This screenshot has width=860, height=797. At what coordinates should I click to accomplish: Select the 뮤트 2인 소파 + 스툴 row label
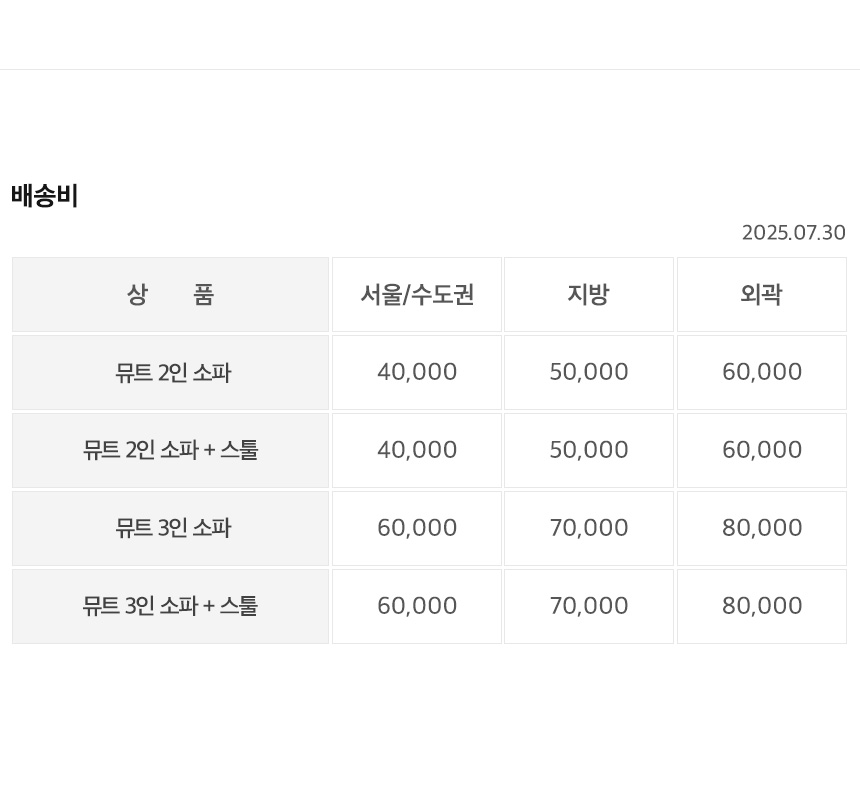point(170,451)
